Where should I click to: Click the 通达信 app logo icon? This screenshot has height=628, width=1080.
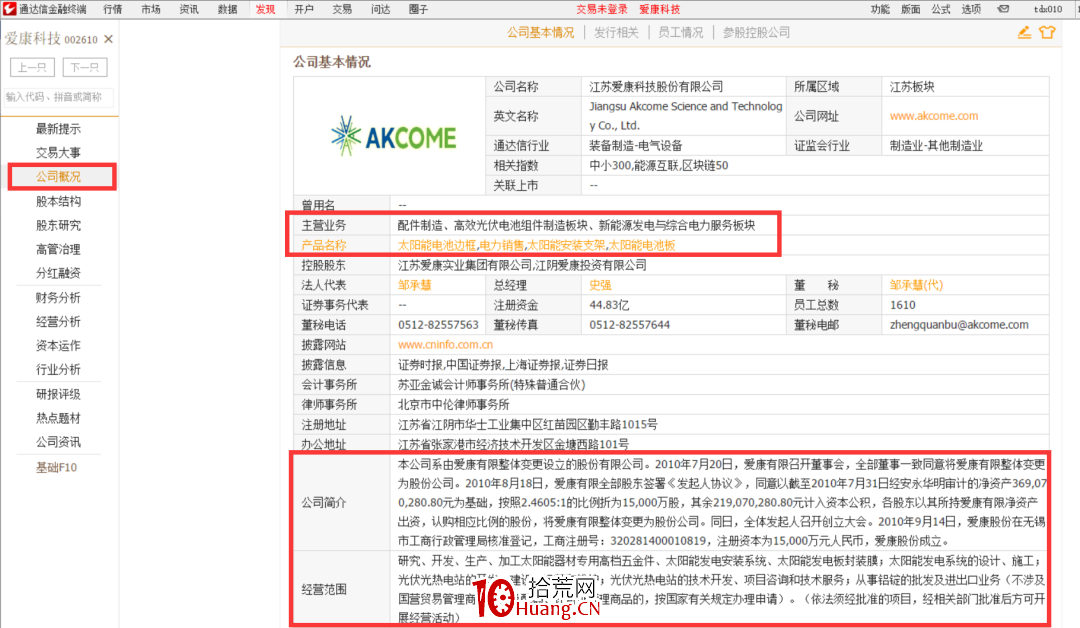coord(9,9)
